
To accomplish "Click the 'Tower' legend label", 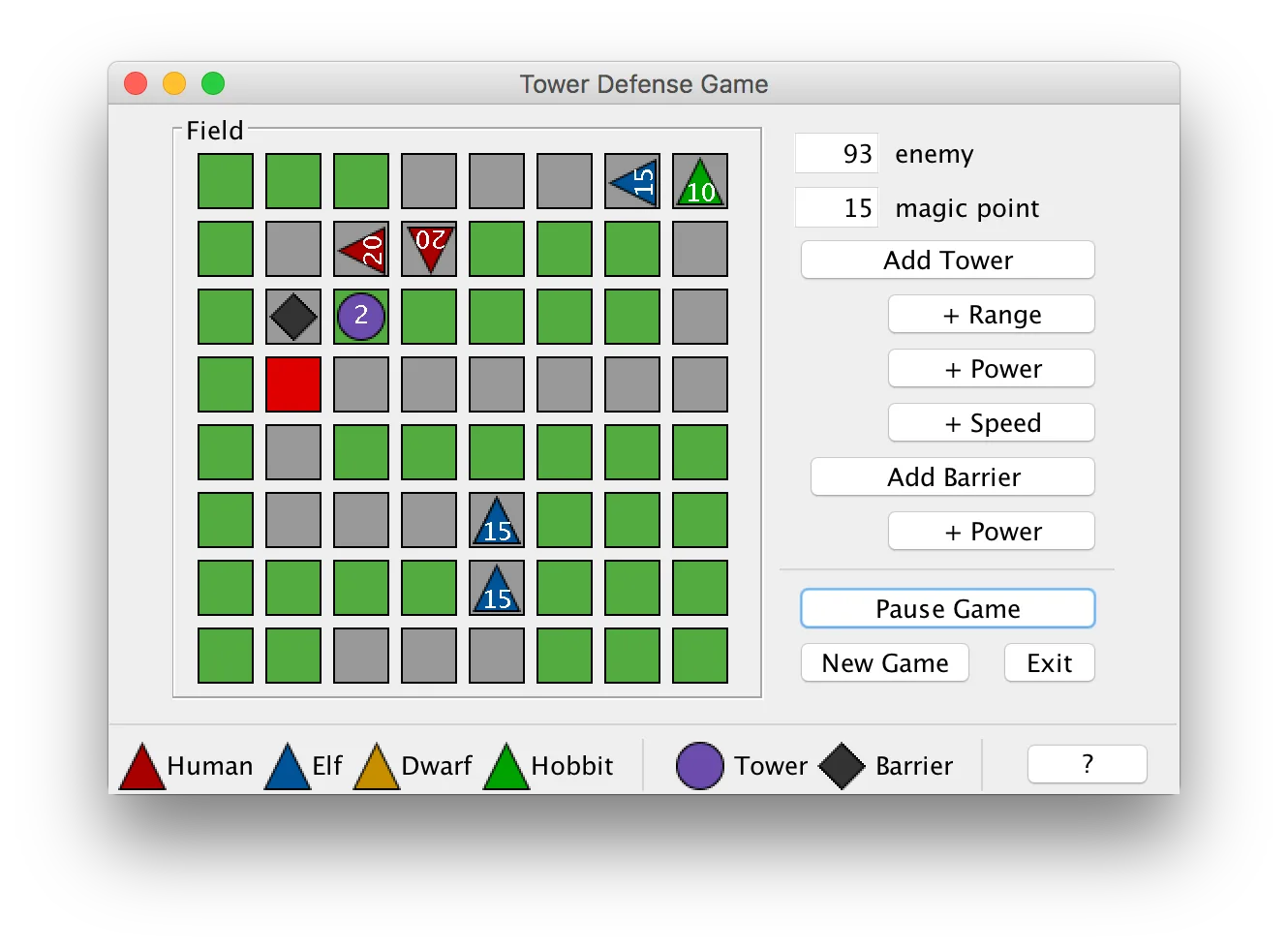I will [x=771, y=766].
